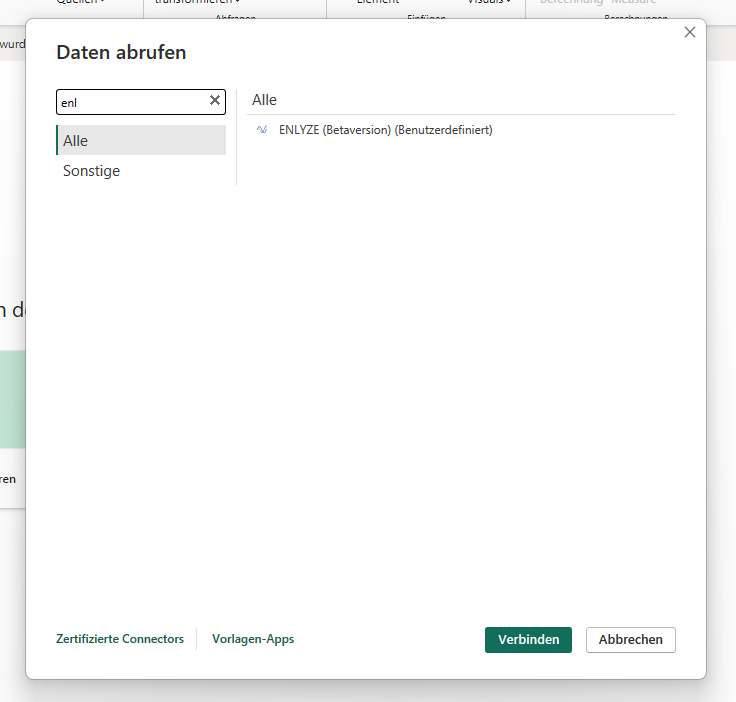Viewport: 736px width, 702px height.
Task: Click the Element item in the ribbon
Action: 377,3
